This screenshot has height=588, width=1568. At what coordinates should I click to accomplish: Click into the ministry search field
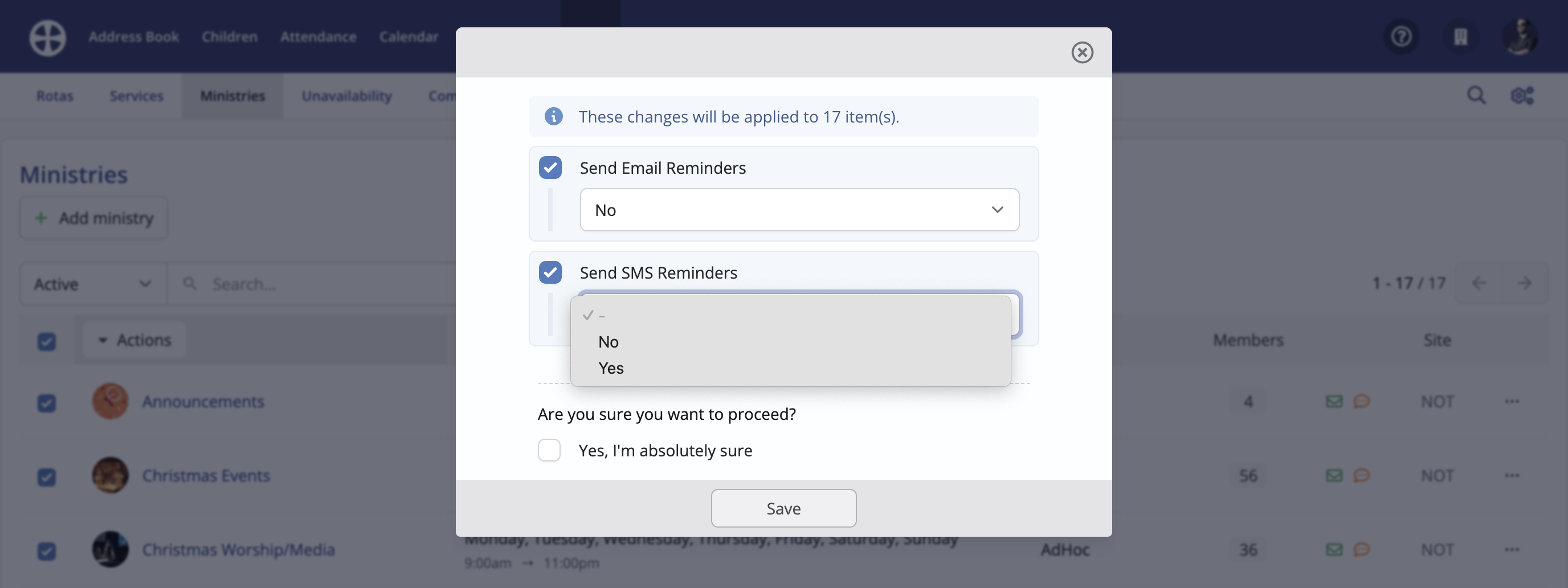pyautogui.click(x=274, y=283)
